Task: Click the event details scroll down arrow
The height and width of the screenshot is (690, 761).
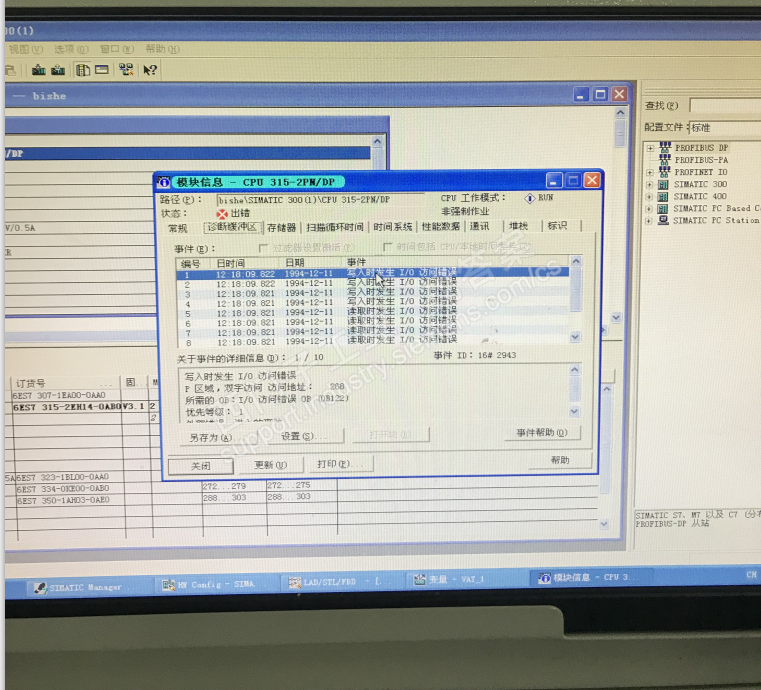Action: click(x=574, y=411)
